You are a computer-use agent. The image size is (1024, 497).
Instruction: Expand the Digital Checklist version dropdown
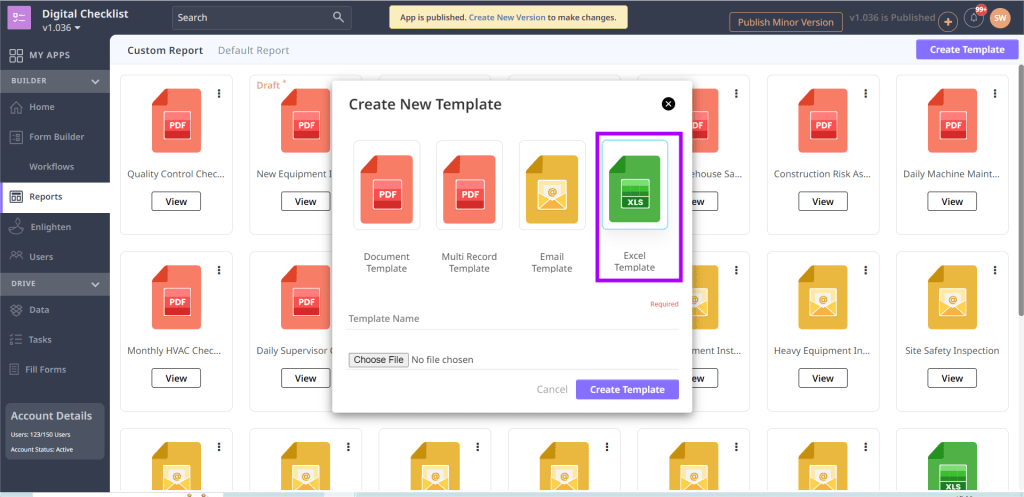(77, 28)
